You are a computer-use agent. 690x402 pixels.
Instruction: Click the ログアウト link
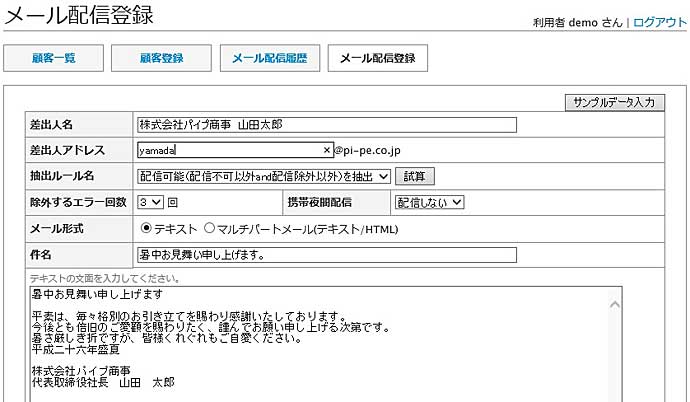click(659, 22)
